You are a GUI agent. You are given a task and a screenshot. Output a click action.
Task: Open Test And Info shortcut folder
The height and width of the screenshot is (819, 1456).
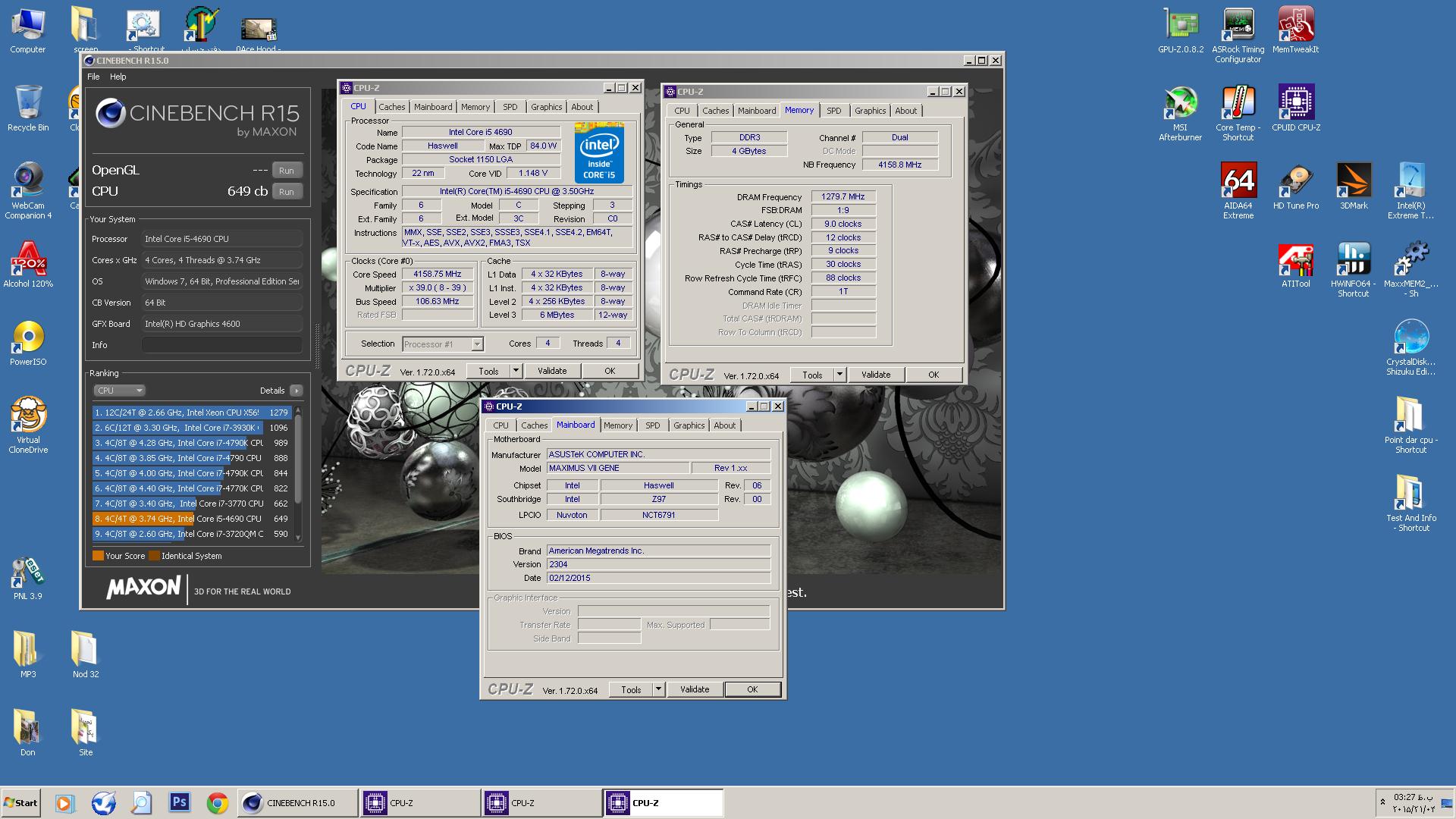coord(1411,504)
